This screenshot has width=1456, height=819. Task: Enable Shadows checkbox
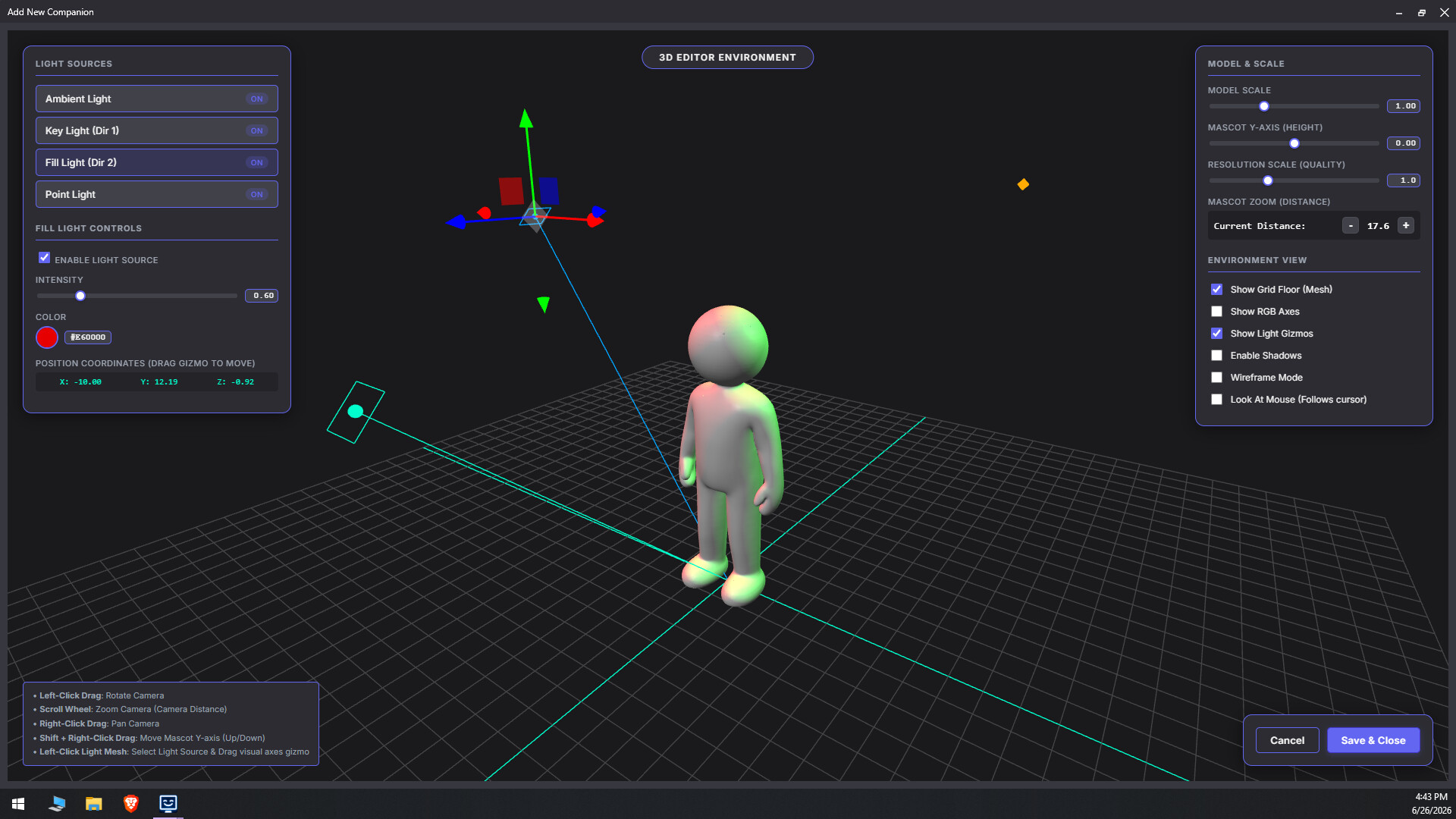click(1216, 356)
